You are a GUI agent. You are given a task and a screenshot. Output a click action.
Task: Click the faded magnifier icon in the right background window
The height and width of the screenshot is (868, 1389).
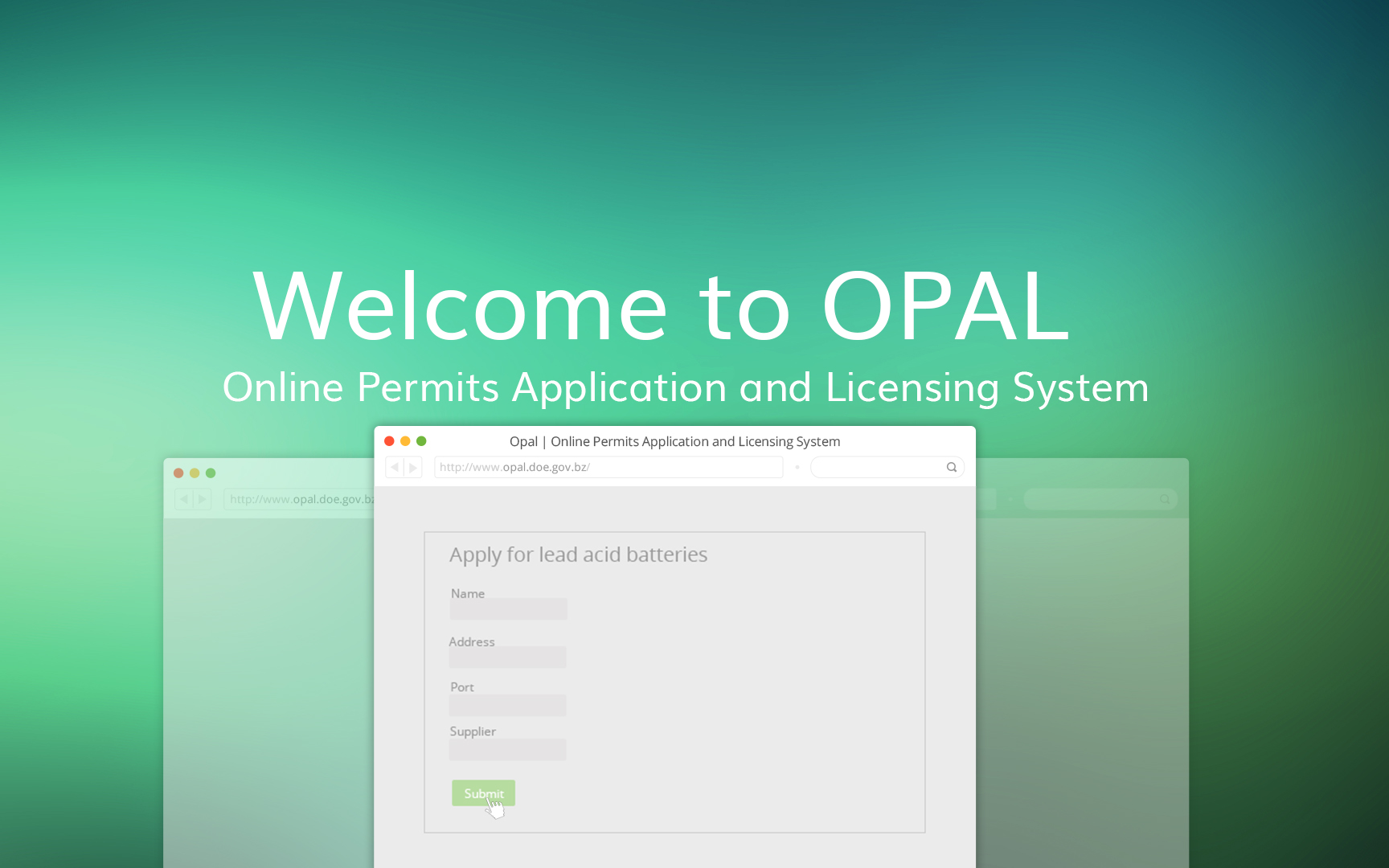tap(1165, 499)
